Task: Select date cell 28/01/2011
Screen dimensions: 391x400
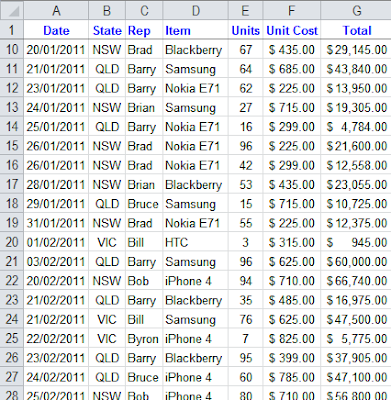Action: pos(56,185)
